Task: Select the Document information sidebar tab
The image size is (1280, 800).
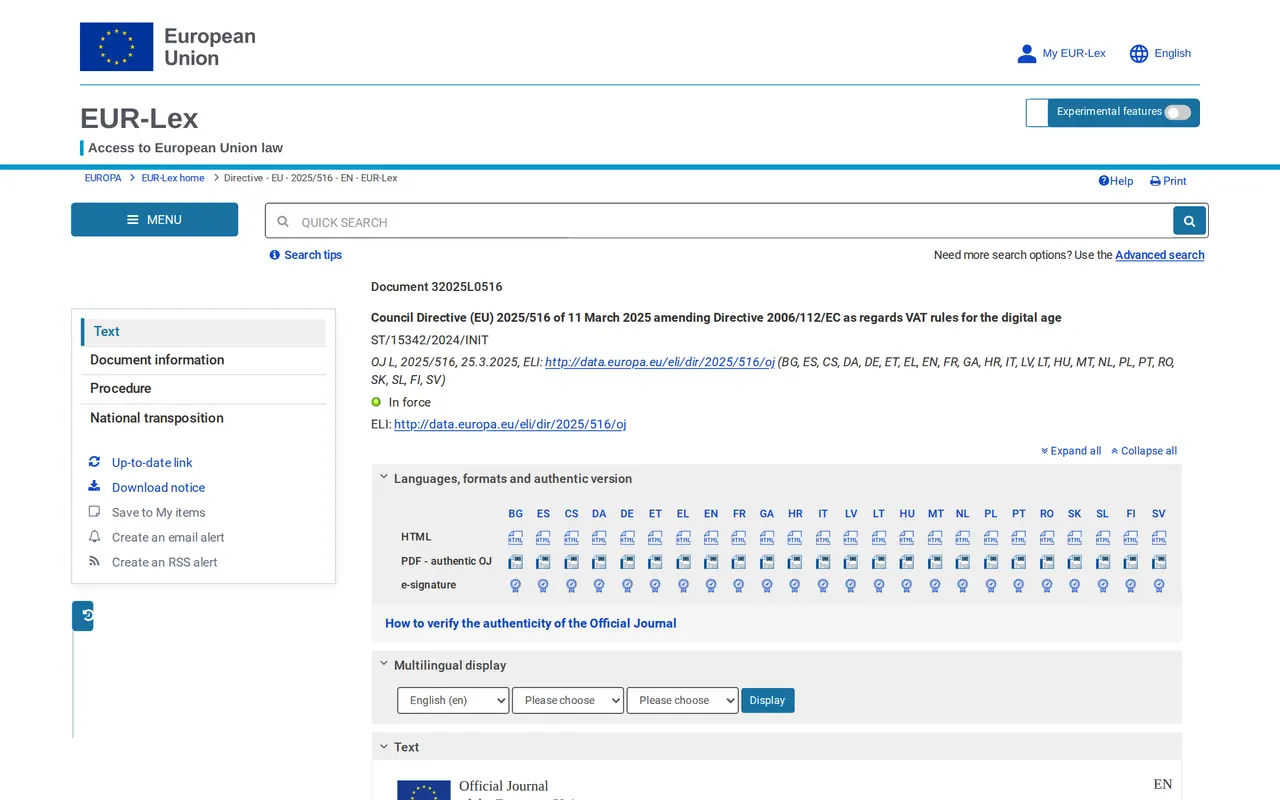Action: tap(204, 360)
